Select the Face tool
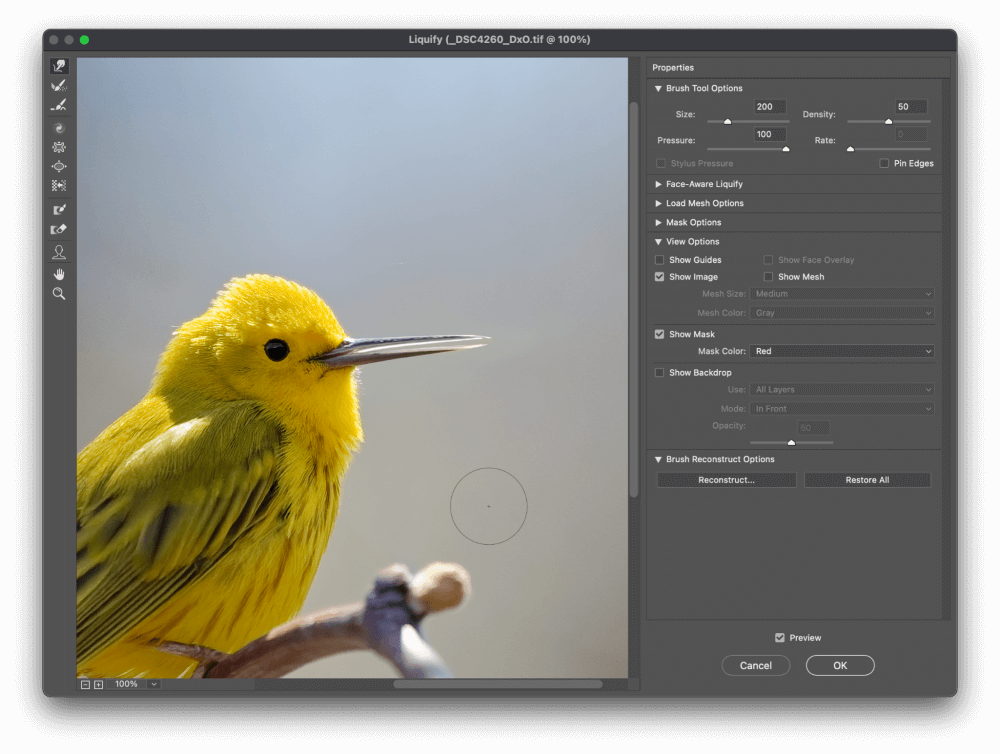This screenshot has height=754, width=1000. [59, 252]
